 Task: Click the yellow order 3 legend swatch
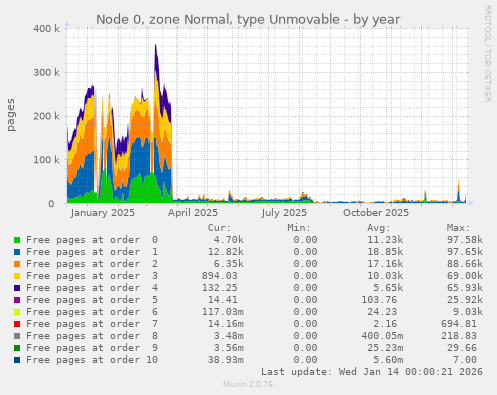[17, 276]
